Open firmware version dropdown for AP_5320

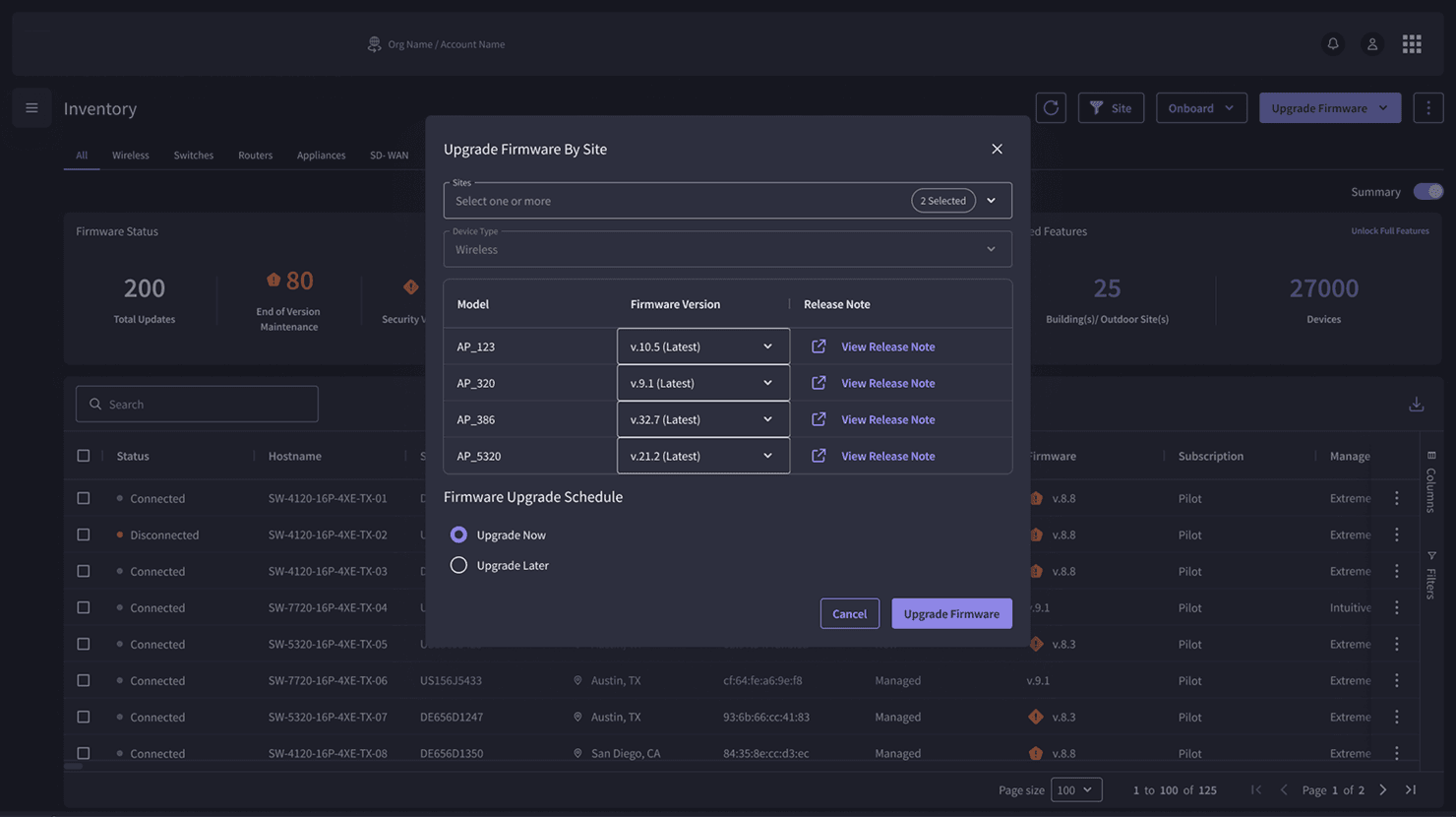(x=702, y=456)
